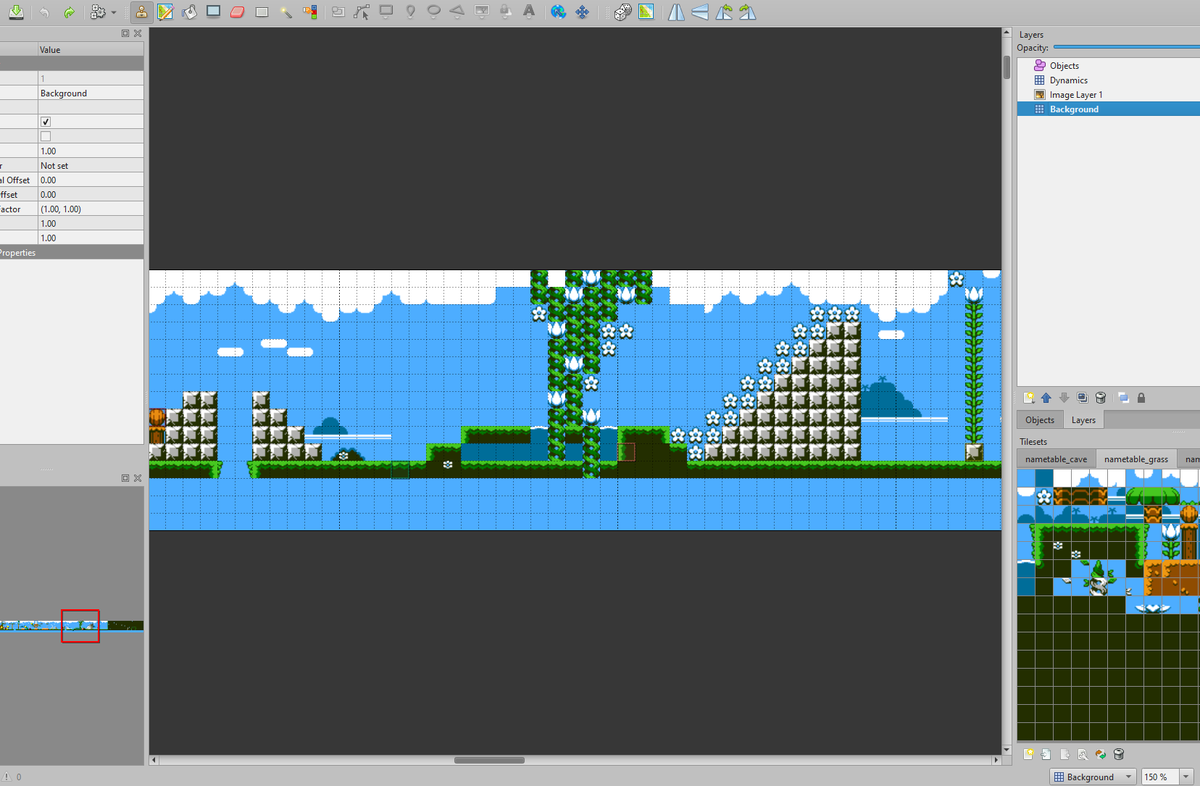Select the Stamp Brush tool
The height and width of the screenshot is (786, 1200).
(142, 12)
